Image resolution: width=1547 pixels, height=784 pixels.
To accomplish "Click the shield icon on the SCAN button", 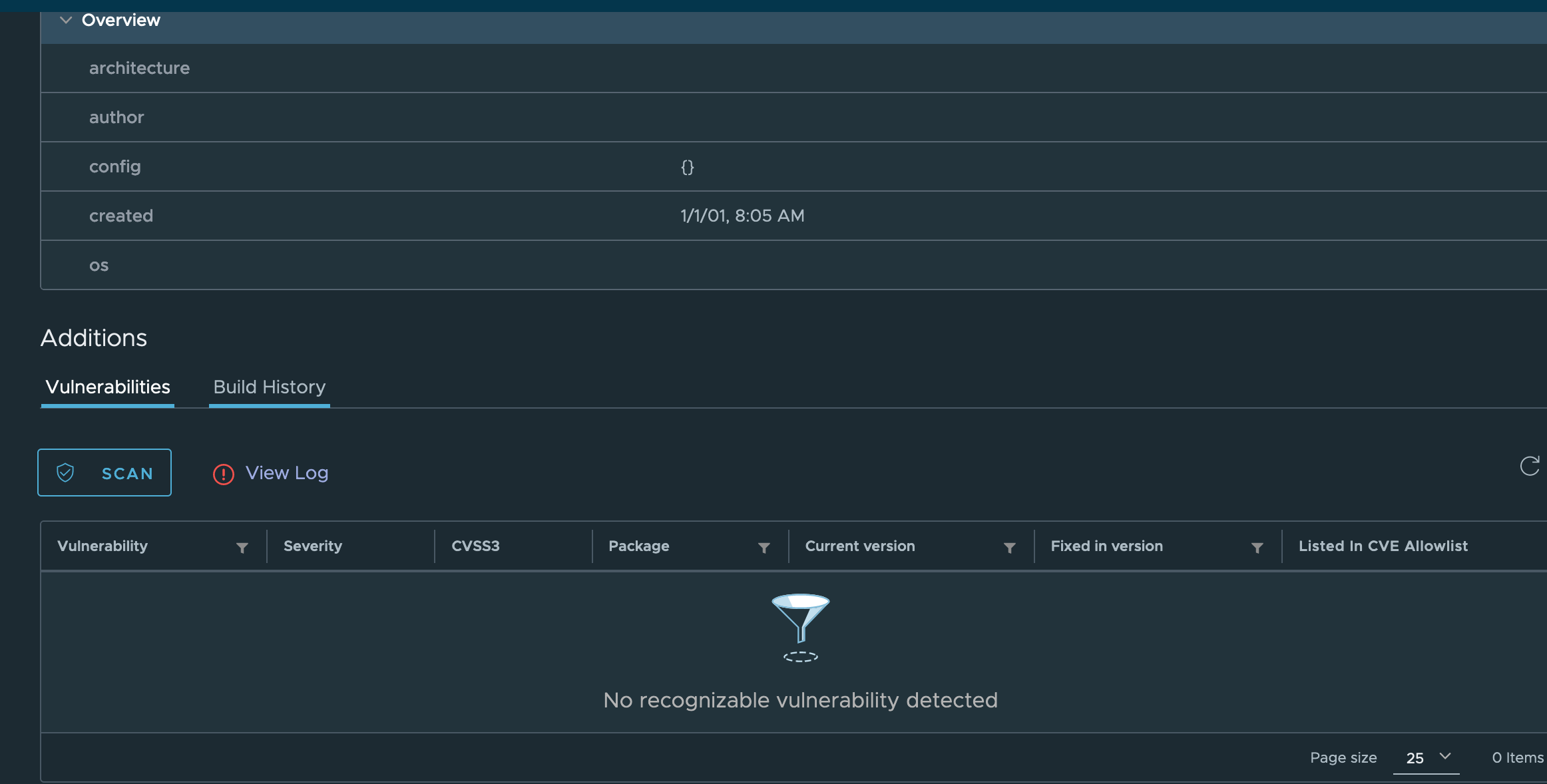I will (x=65, y=473).
